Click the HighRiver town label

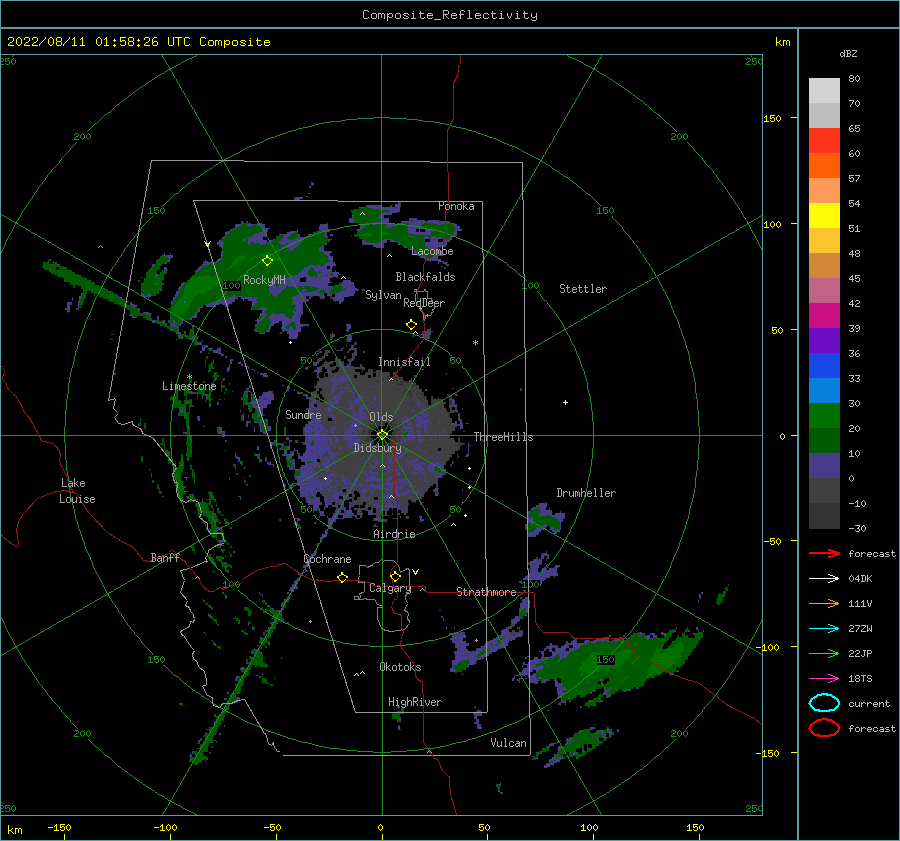pyautogui.click(x=415, y=702)
